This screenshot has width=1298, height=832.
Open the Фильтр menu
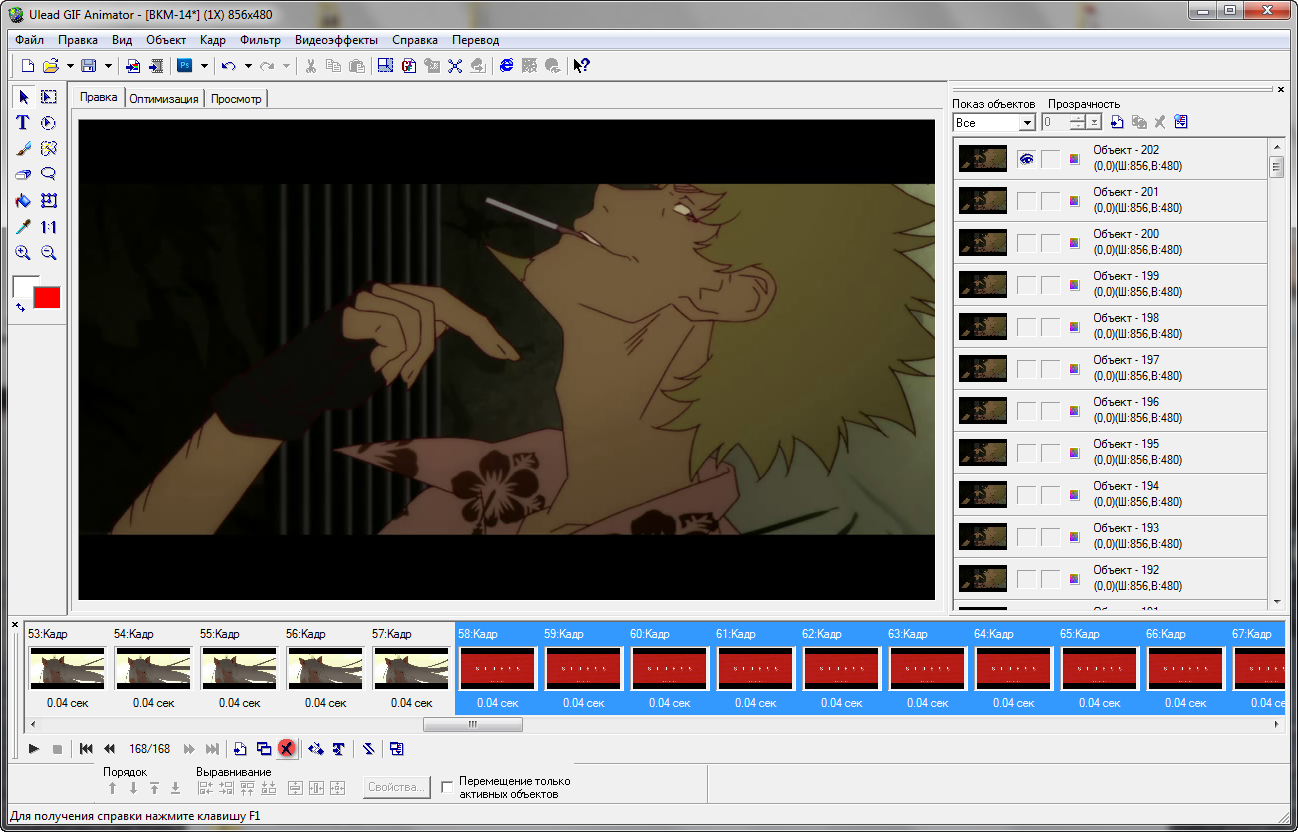(260, 40)
